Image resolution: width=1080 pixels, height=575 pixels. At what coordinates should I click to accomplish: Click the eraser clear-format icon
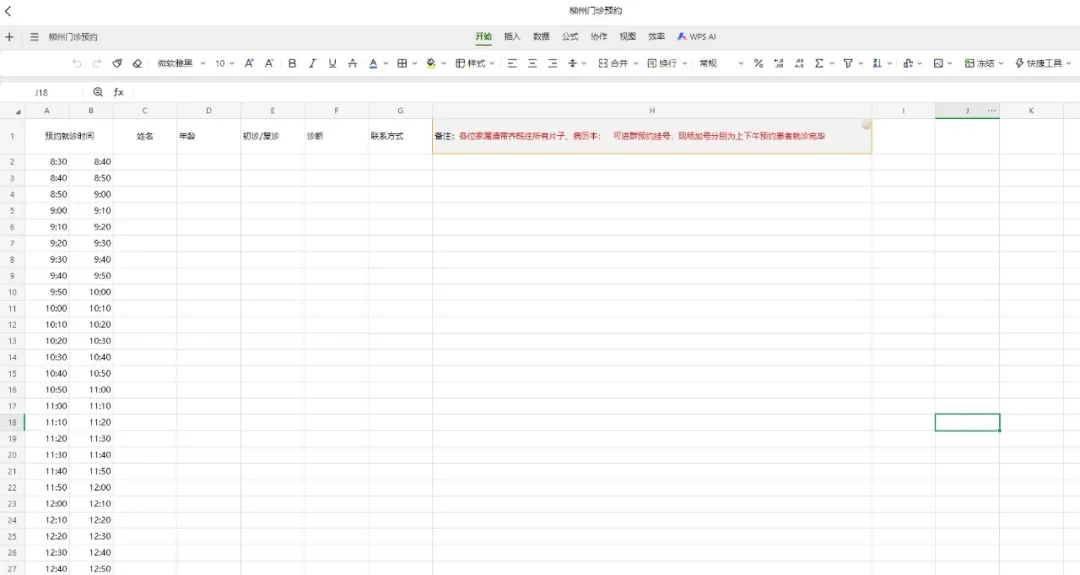point(137,63)
